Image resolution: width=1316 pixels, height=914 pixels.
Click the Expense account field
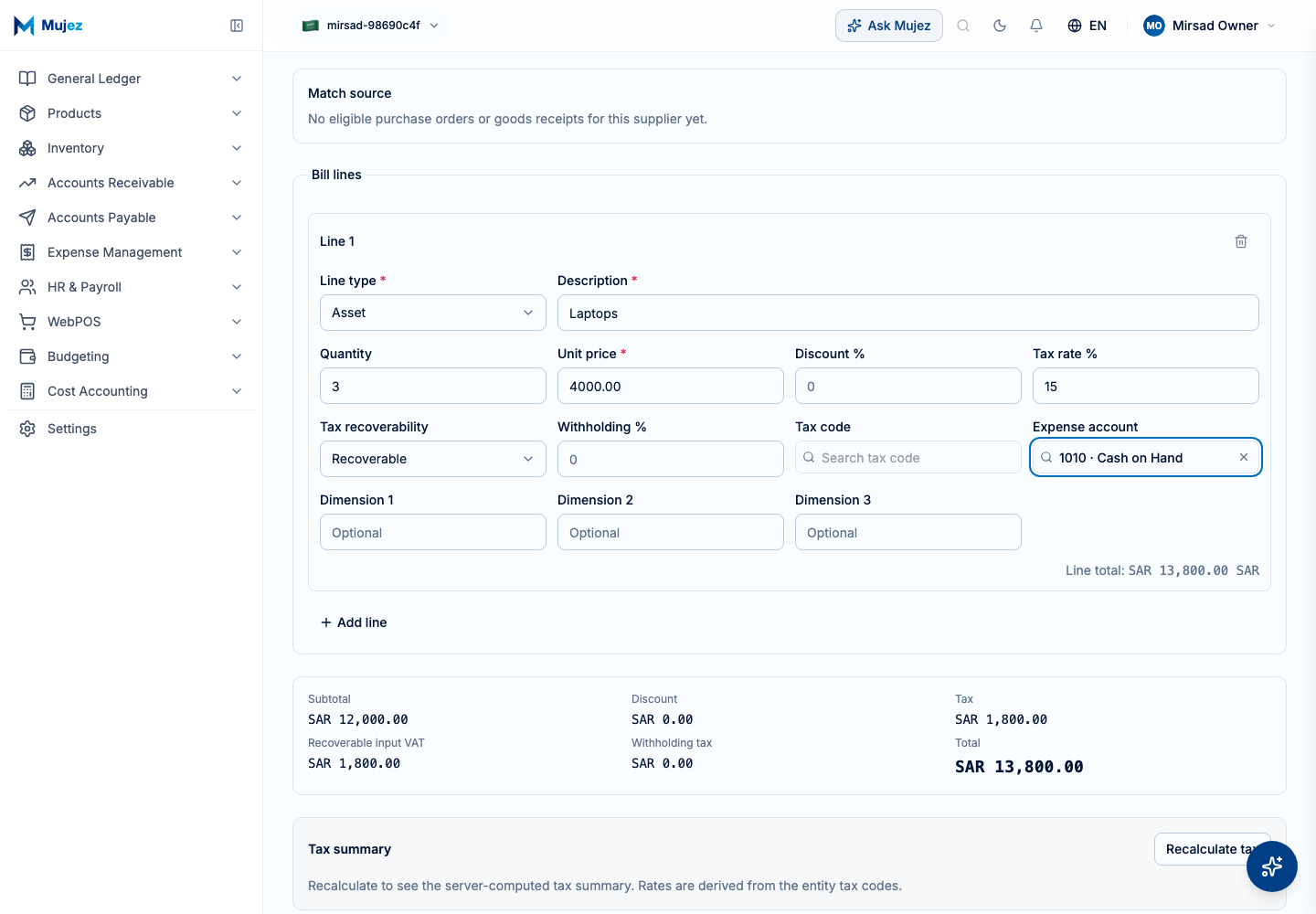[x=1146, y=457]
